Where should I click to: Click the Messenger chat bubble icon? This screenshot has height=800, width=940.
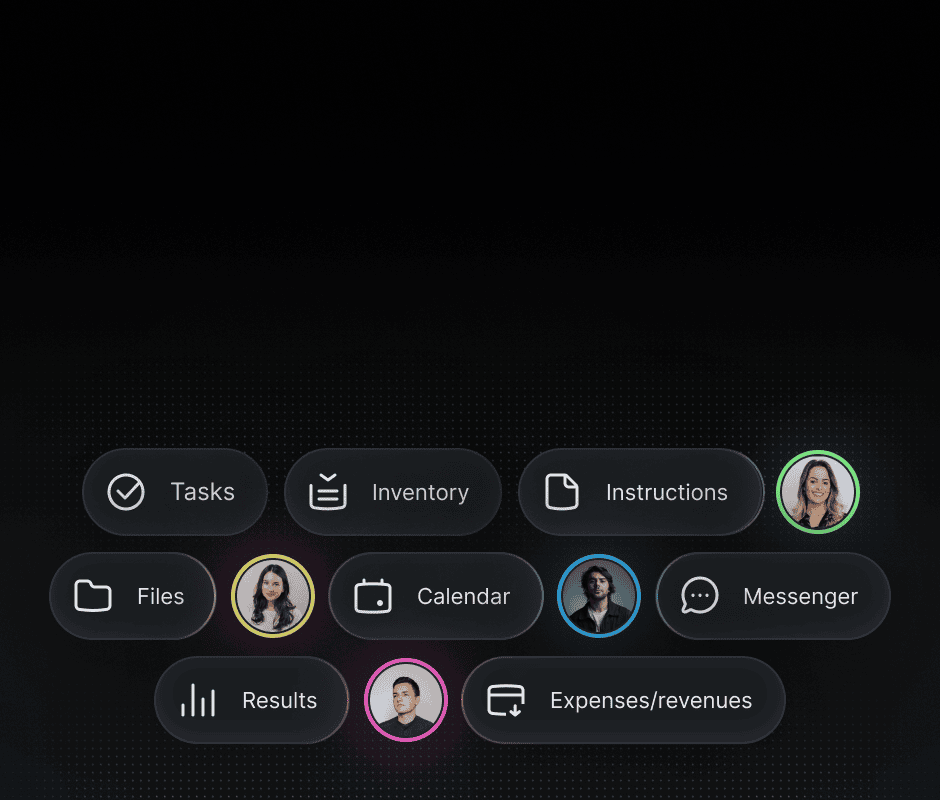pyautogui.click(x=700, y=596)
